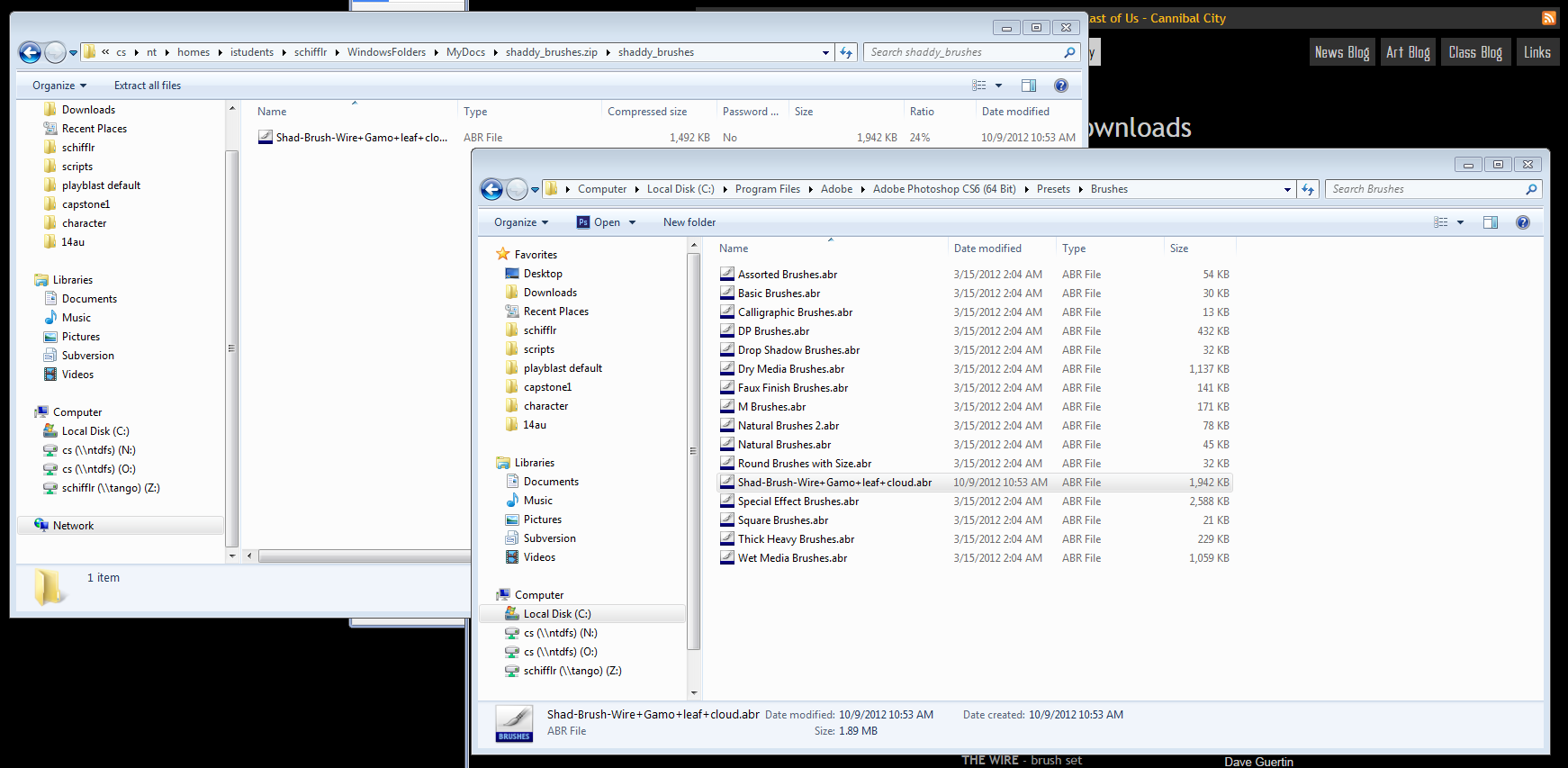Click the New folder button
Screen dimensions: 1568x768
[689, 222]
